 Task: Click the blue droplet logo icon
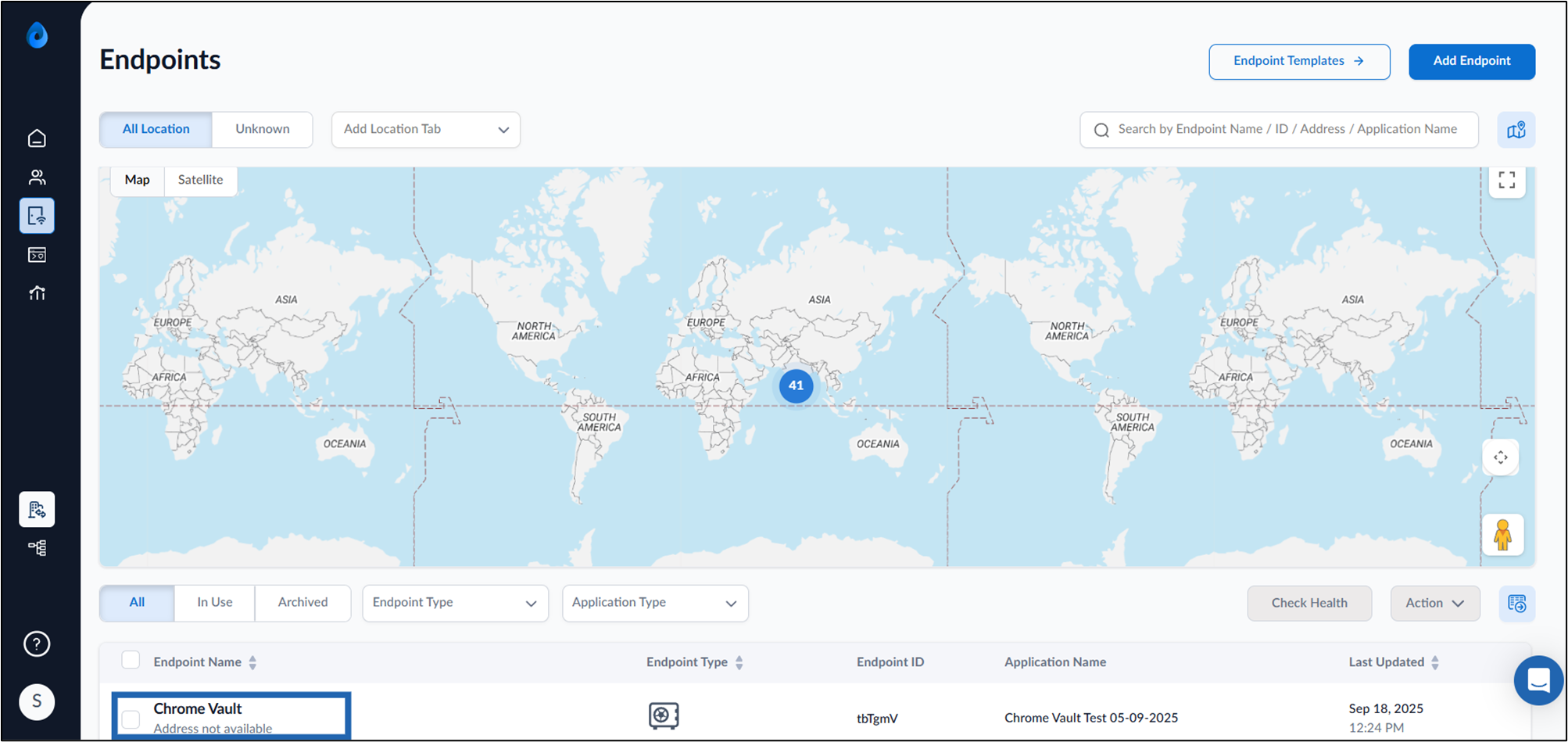[37, 35]
